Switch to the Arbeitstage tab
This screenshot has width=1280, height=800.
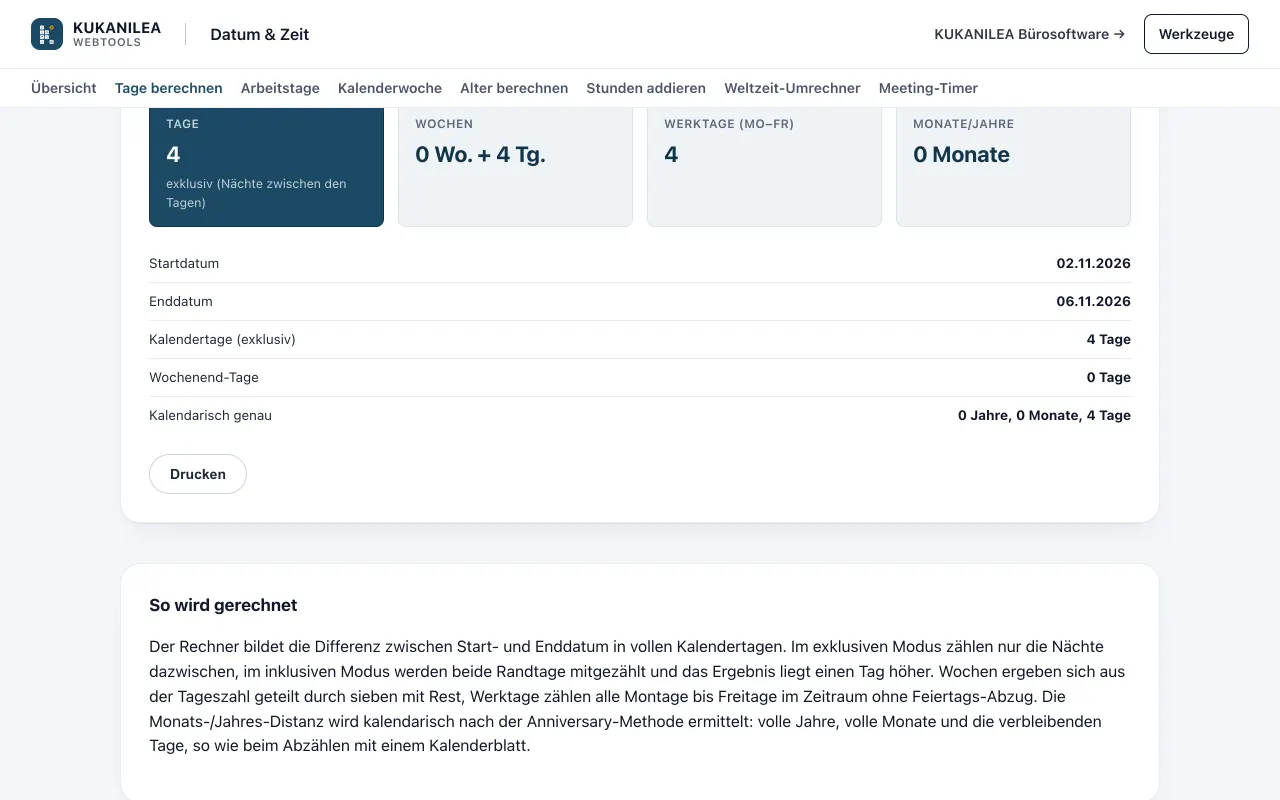[280, 88]
